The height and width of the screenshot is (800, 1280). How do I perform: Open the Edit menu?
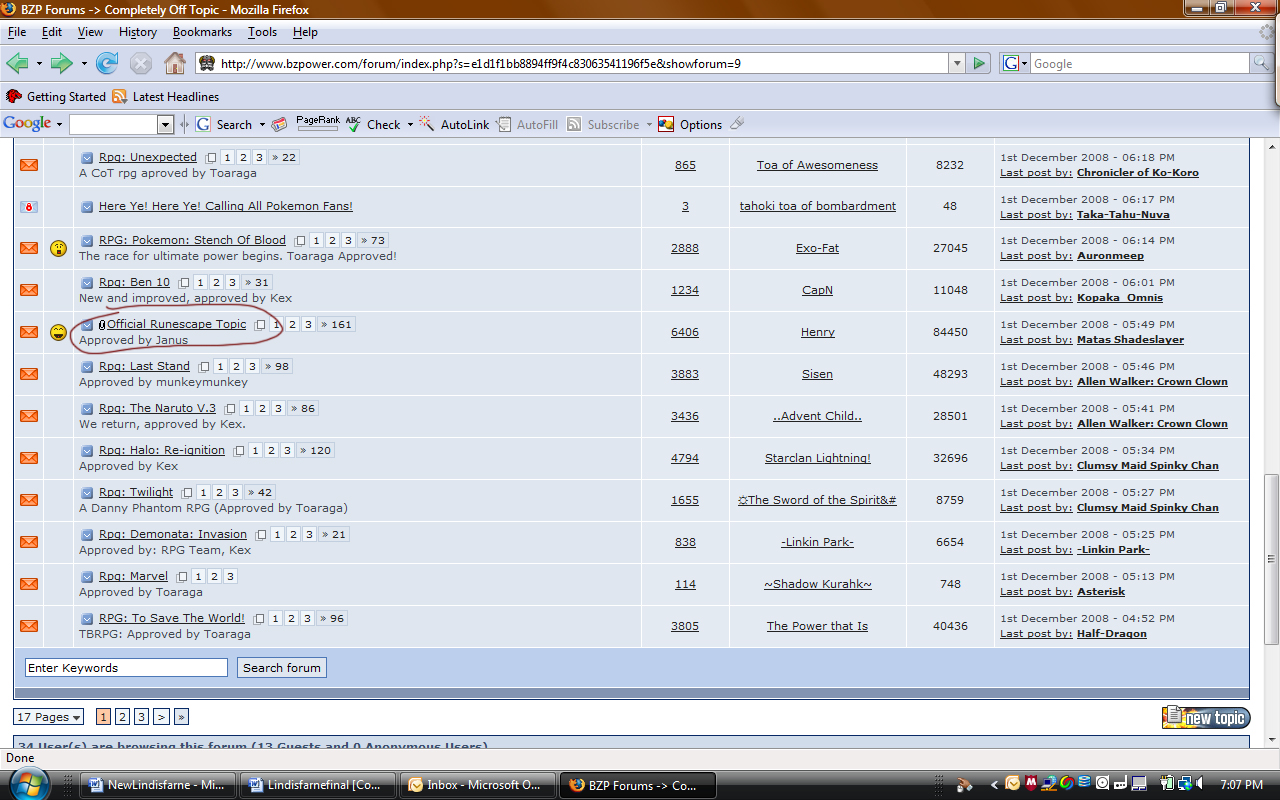click(x=52, y=32)
